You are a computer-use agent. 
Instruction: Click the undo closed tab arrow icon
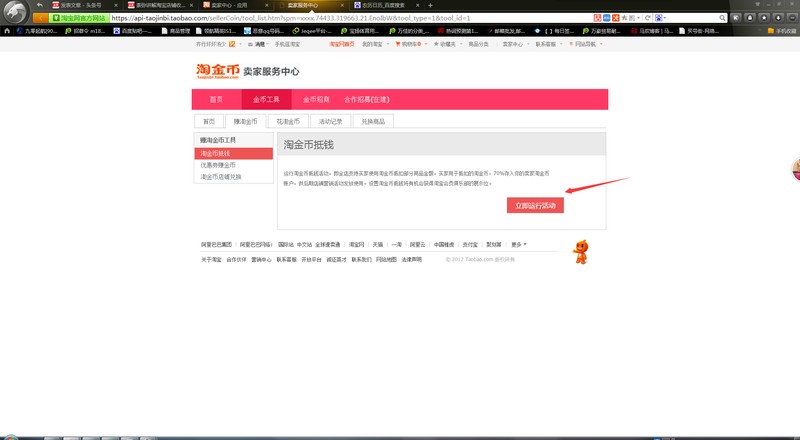(39, 5)
